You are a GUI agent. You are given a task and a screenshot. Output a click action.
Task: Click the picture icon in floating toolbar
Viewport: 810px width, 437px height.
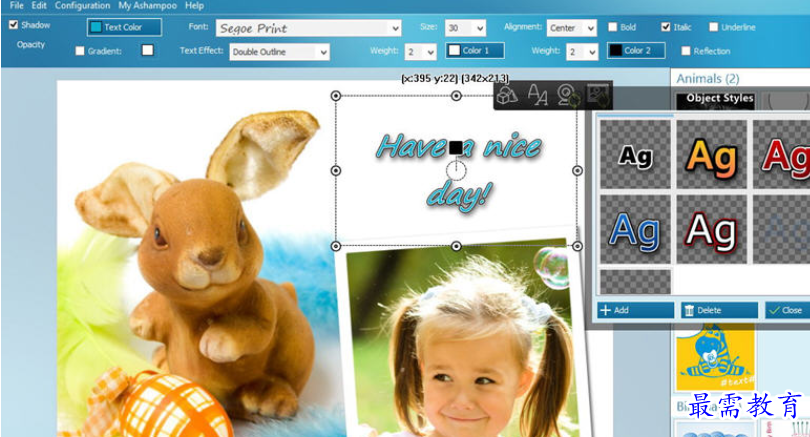[x=599, y=95]
